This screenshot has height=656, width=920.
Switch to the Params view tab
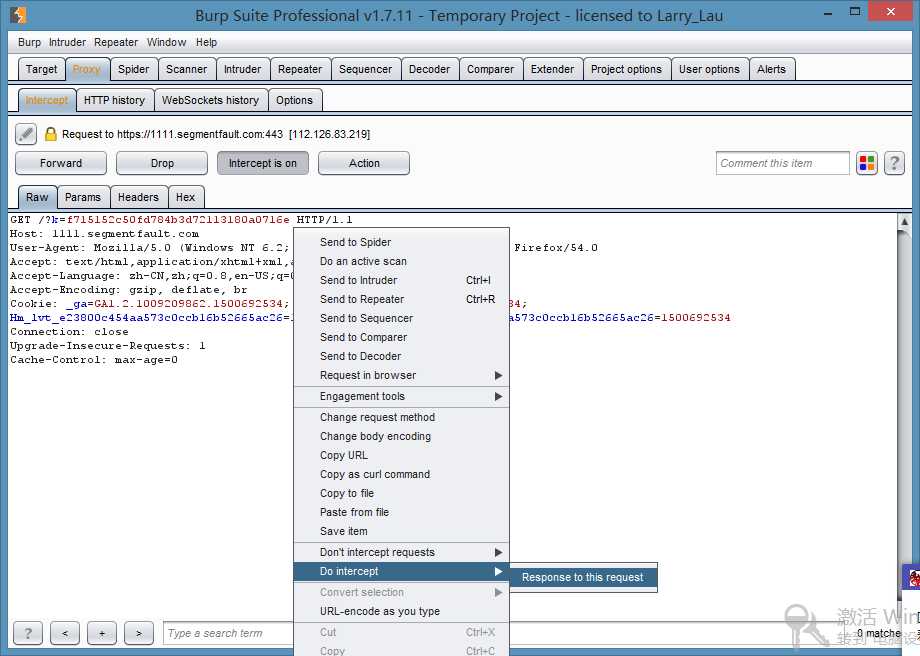point(83,197)
